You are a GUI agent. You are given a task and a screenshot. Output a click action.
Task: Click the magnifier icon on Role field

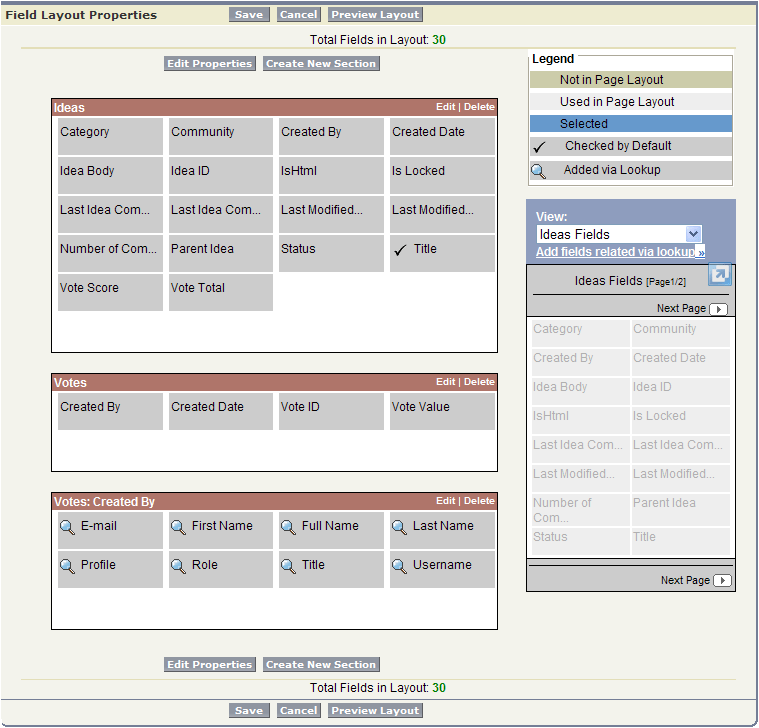179,566
